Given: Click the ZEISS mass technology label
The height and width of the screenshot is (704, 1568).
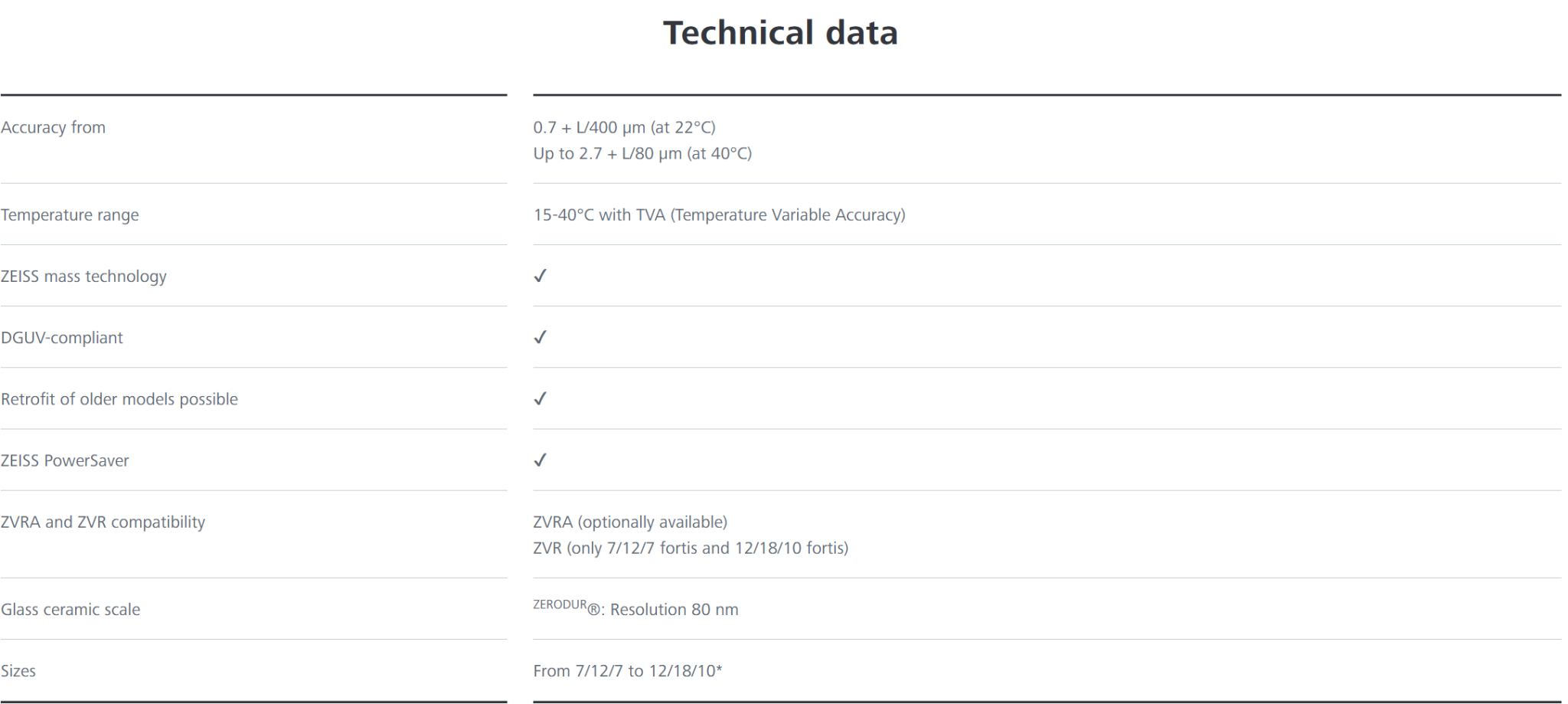Looking at the screenshot, I should [x=83, y=276].
